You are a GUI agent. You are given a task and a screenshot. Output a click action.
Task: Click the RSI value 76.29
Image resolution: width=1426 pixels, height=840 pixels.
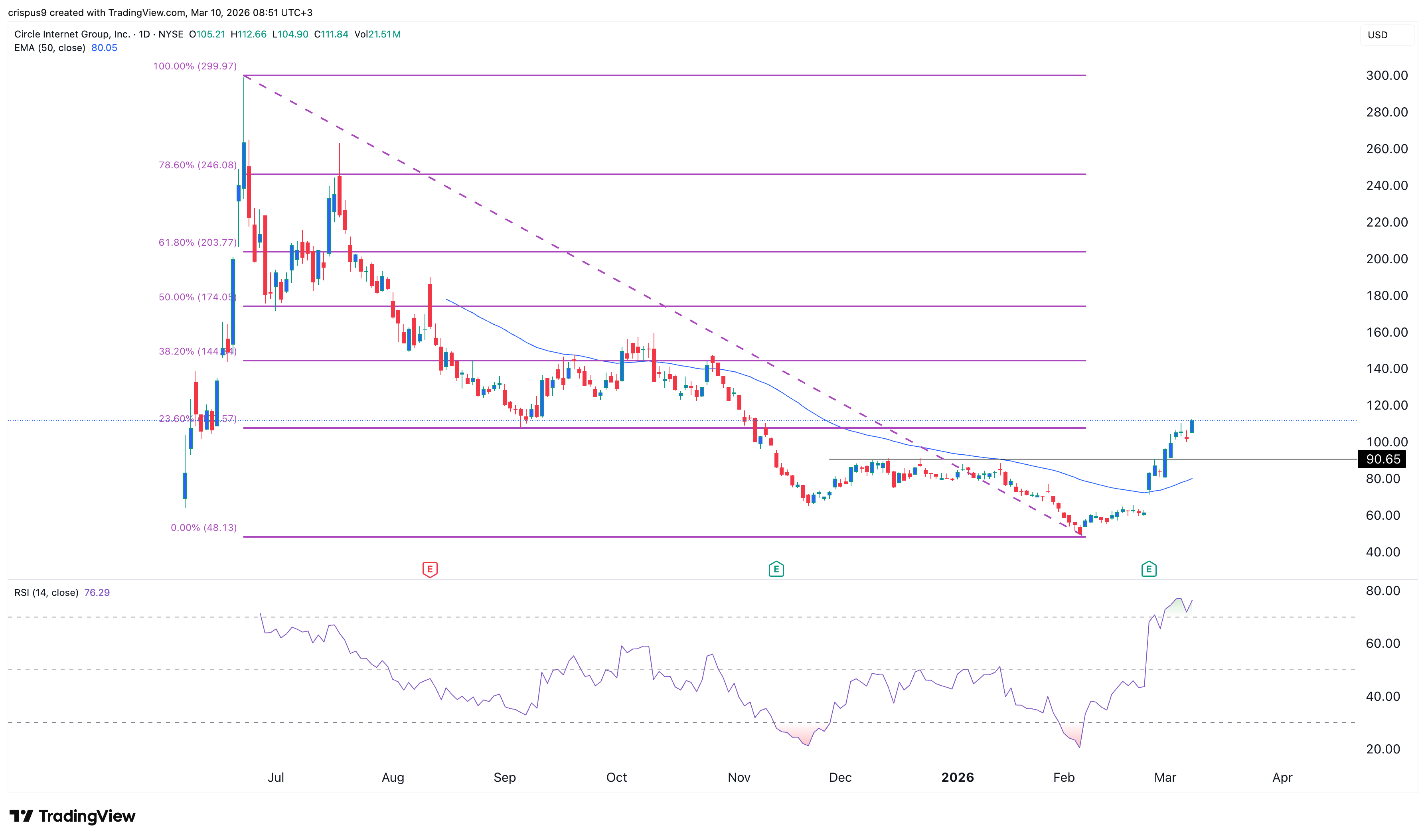[97, 593]
